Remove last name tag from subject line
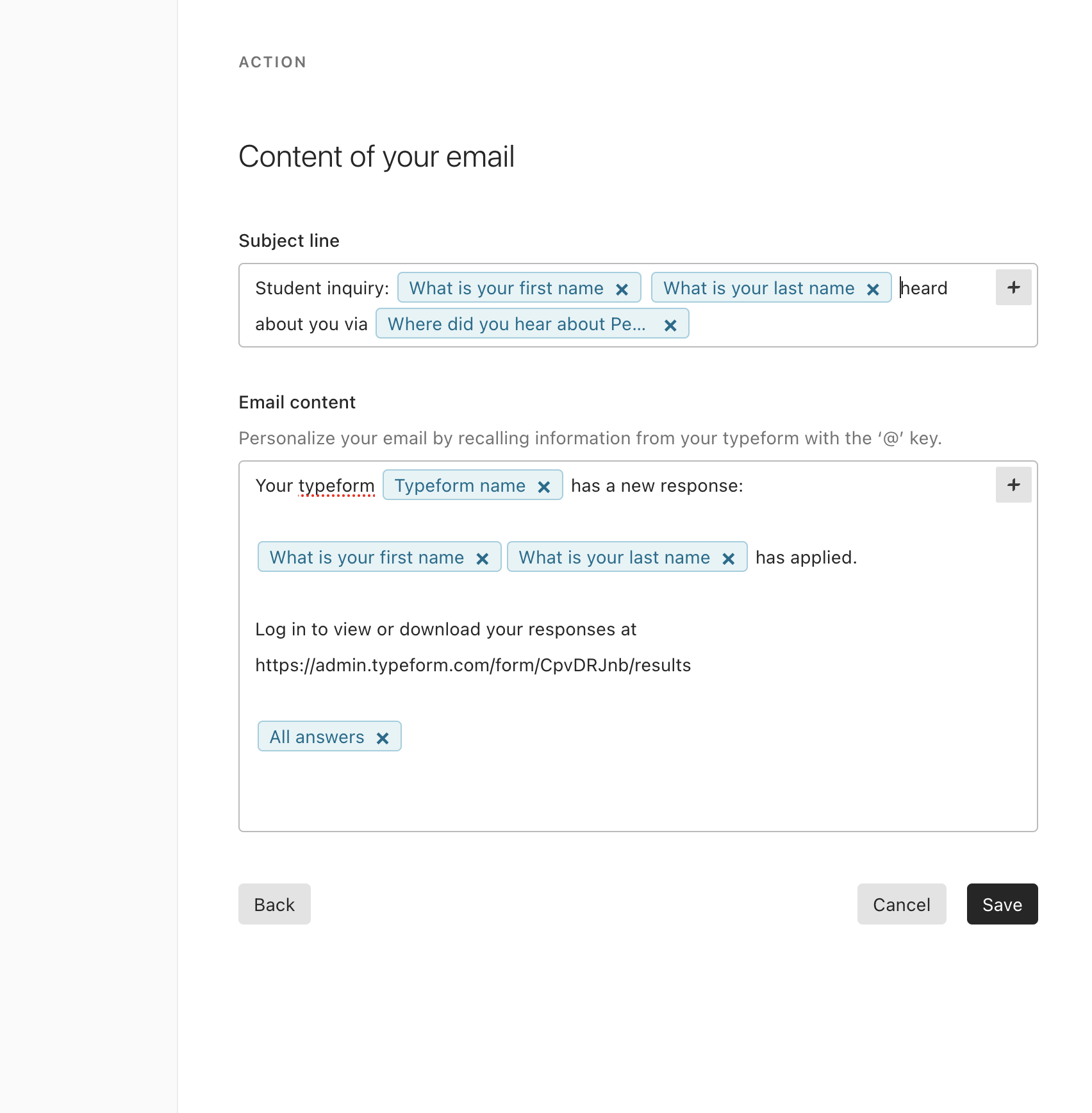Image resolution: width=1092 pixels, height=1113 pixels. pos(872,289)
